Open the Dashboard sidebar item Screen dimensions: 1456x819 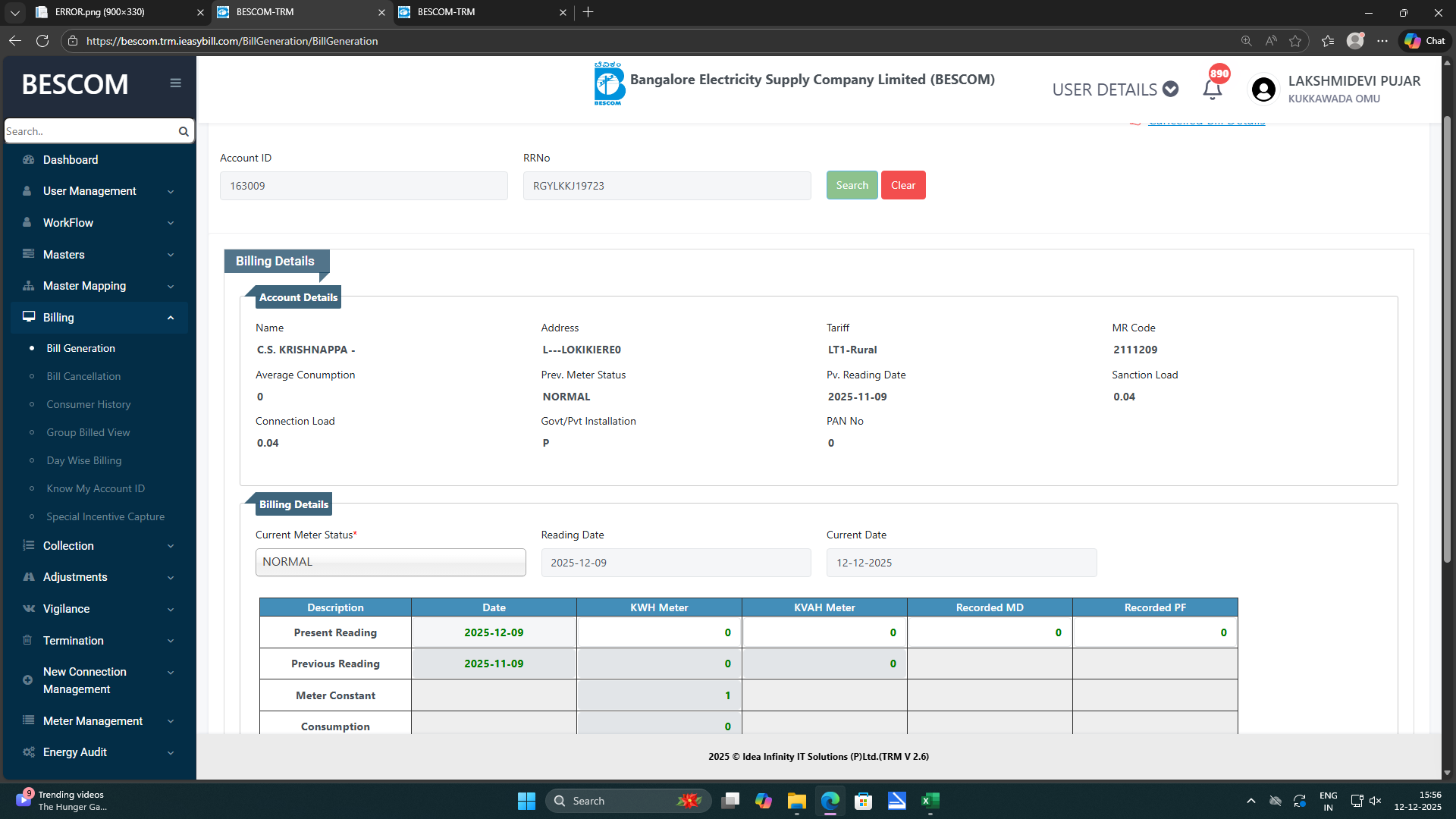click(71, 160)
